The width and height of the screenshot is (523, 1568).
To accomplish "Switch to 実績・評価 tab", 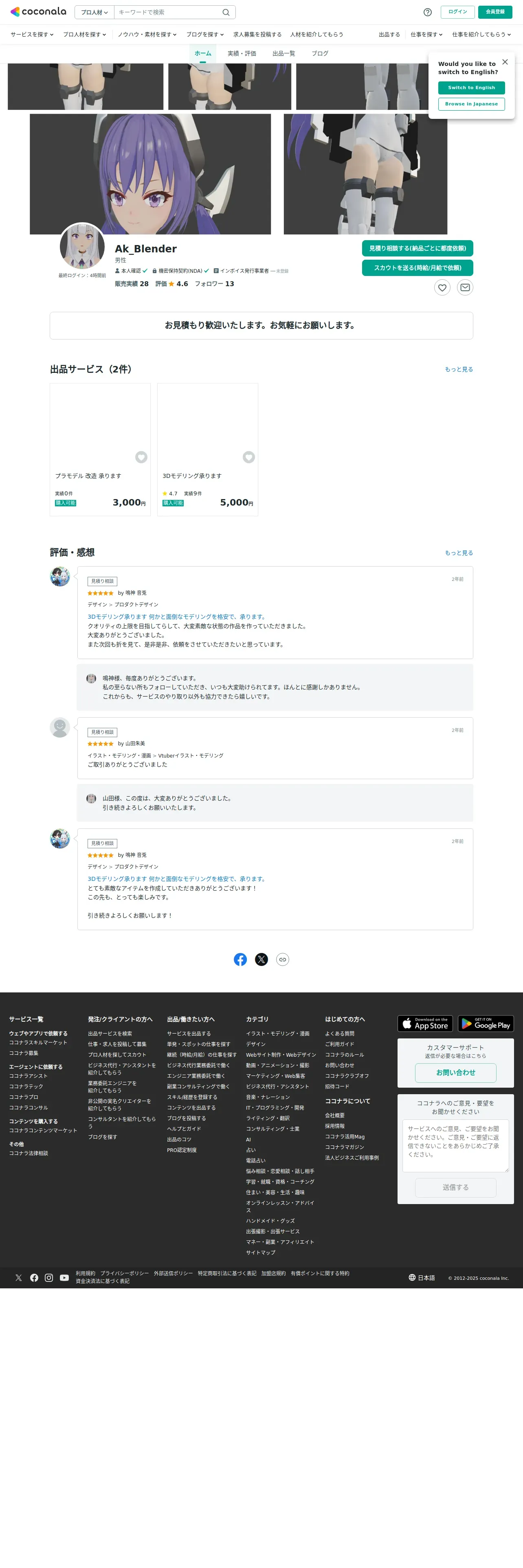I will (x=242, y=54).
